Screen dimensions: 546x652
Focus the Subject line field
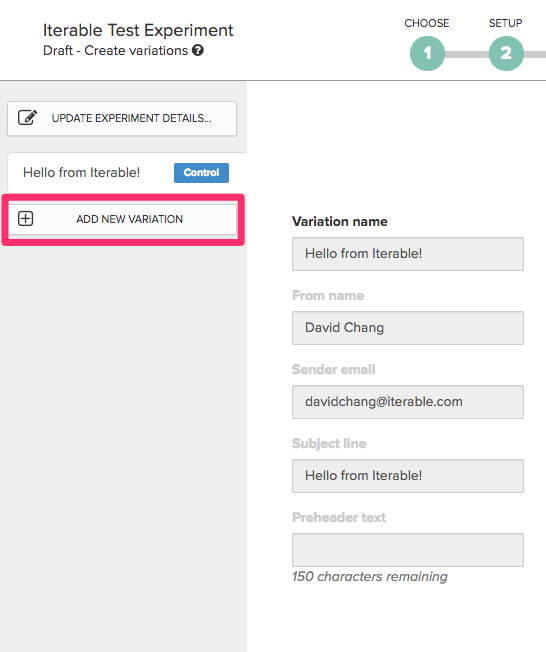click(408, 476)
